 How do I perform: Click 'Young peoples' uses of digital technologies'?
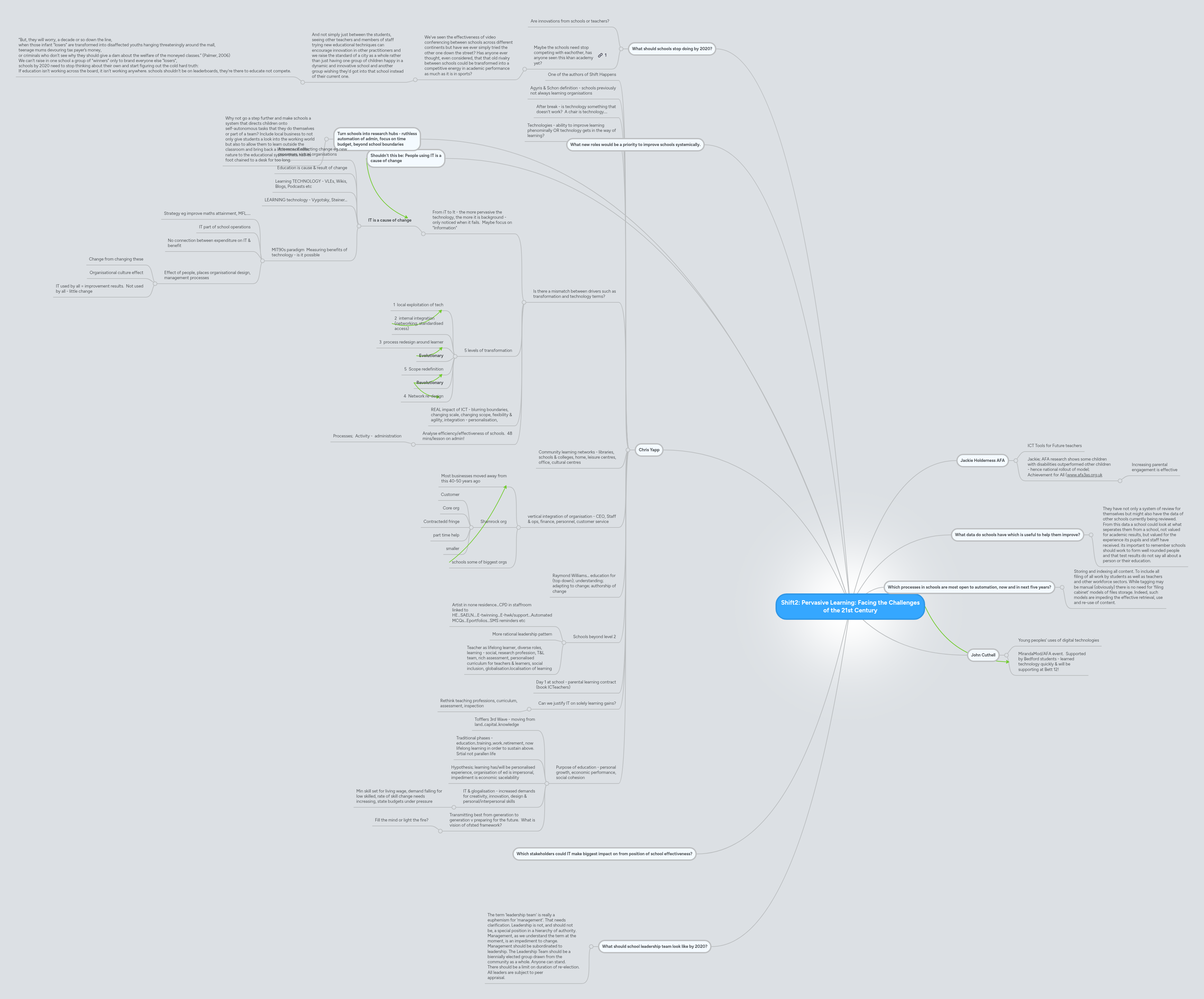pos(1058,640)
